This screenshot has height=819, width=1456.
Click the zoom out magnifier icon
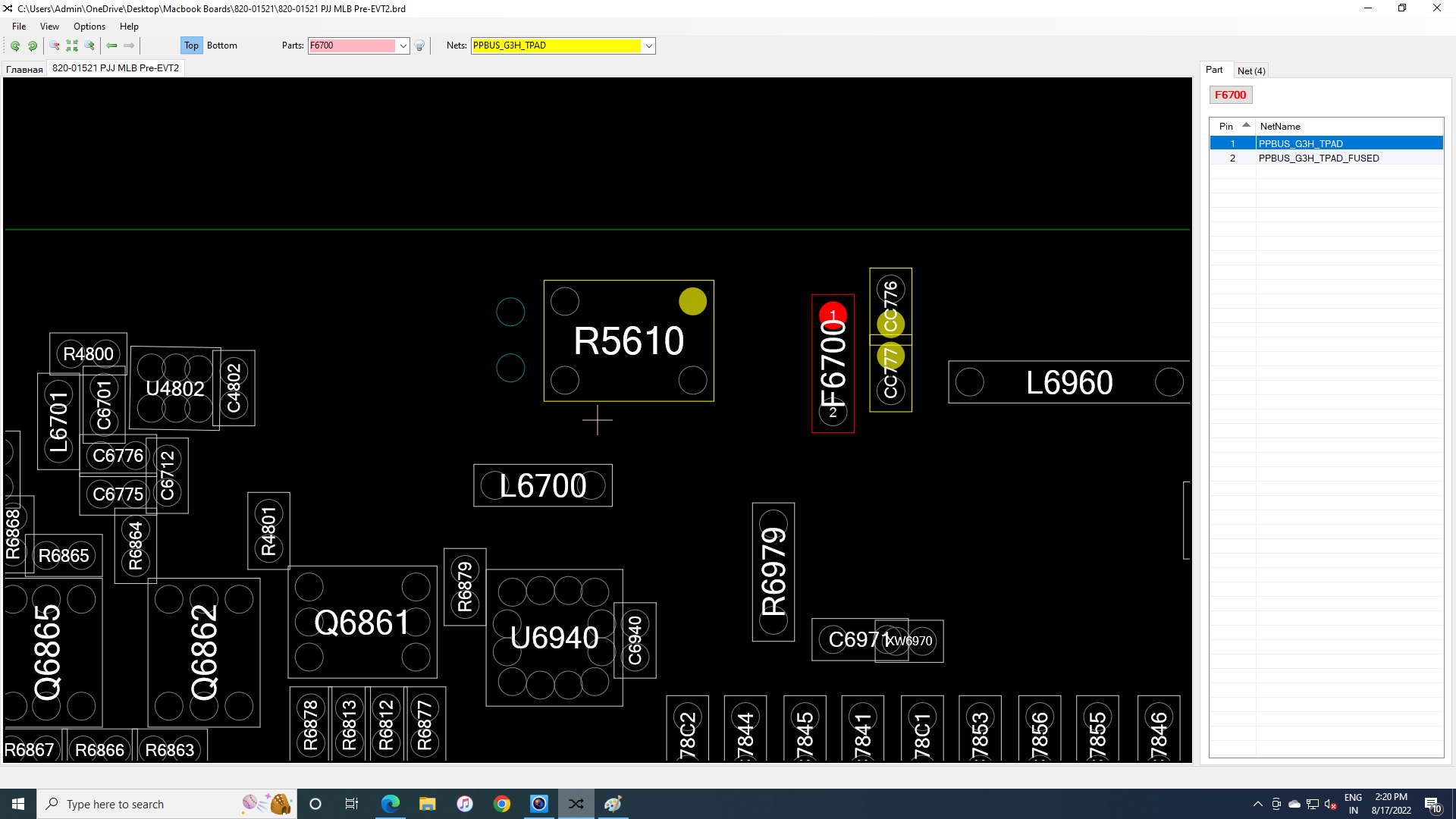click(x=55, y=45)
